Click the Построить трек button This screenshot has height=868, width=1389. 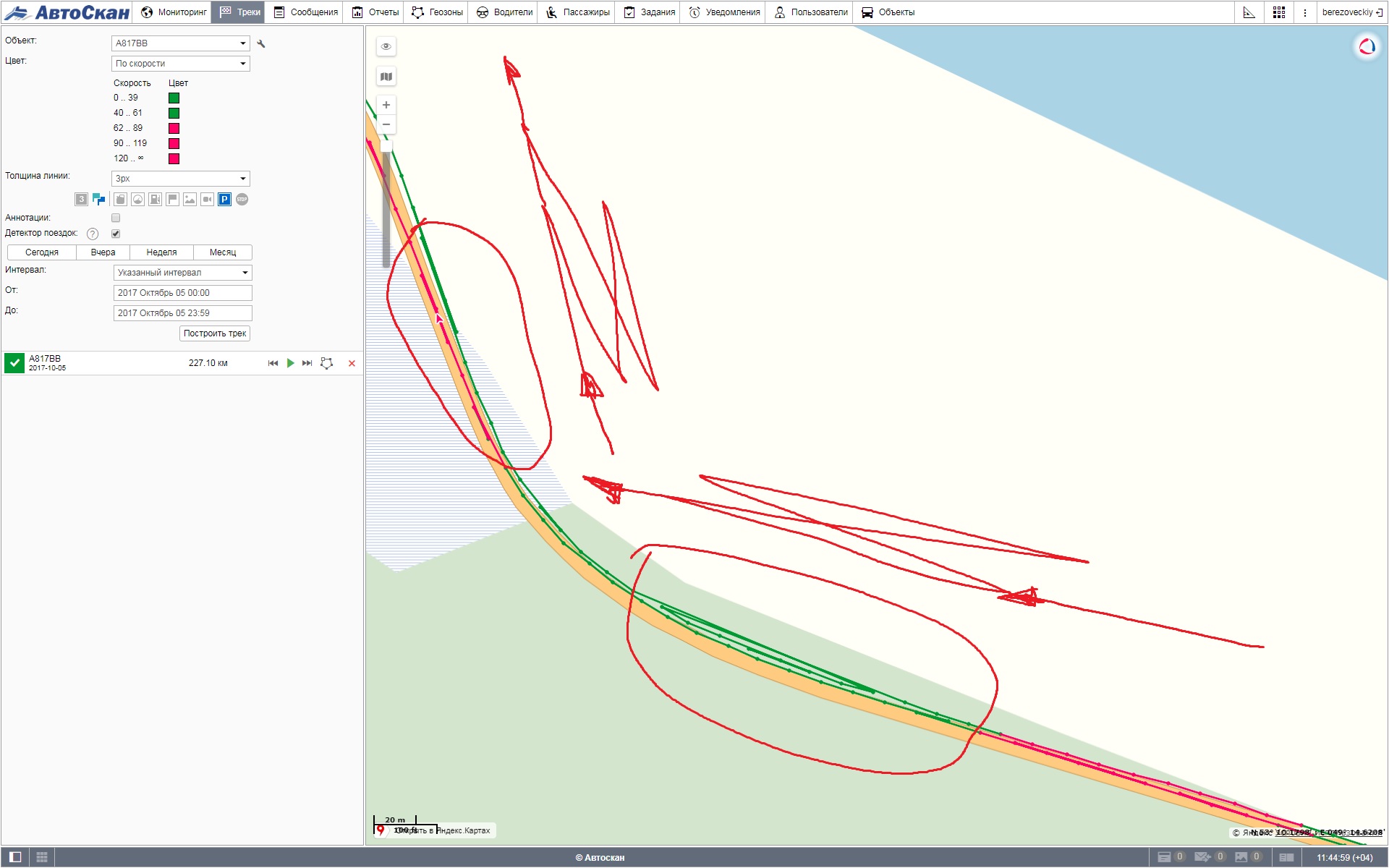pos(215,333)
